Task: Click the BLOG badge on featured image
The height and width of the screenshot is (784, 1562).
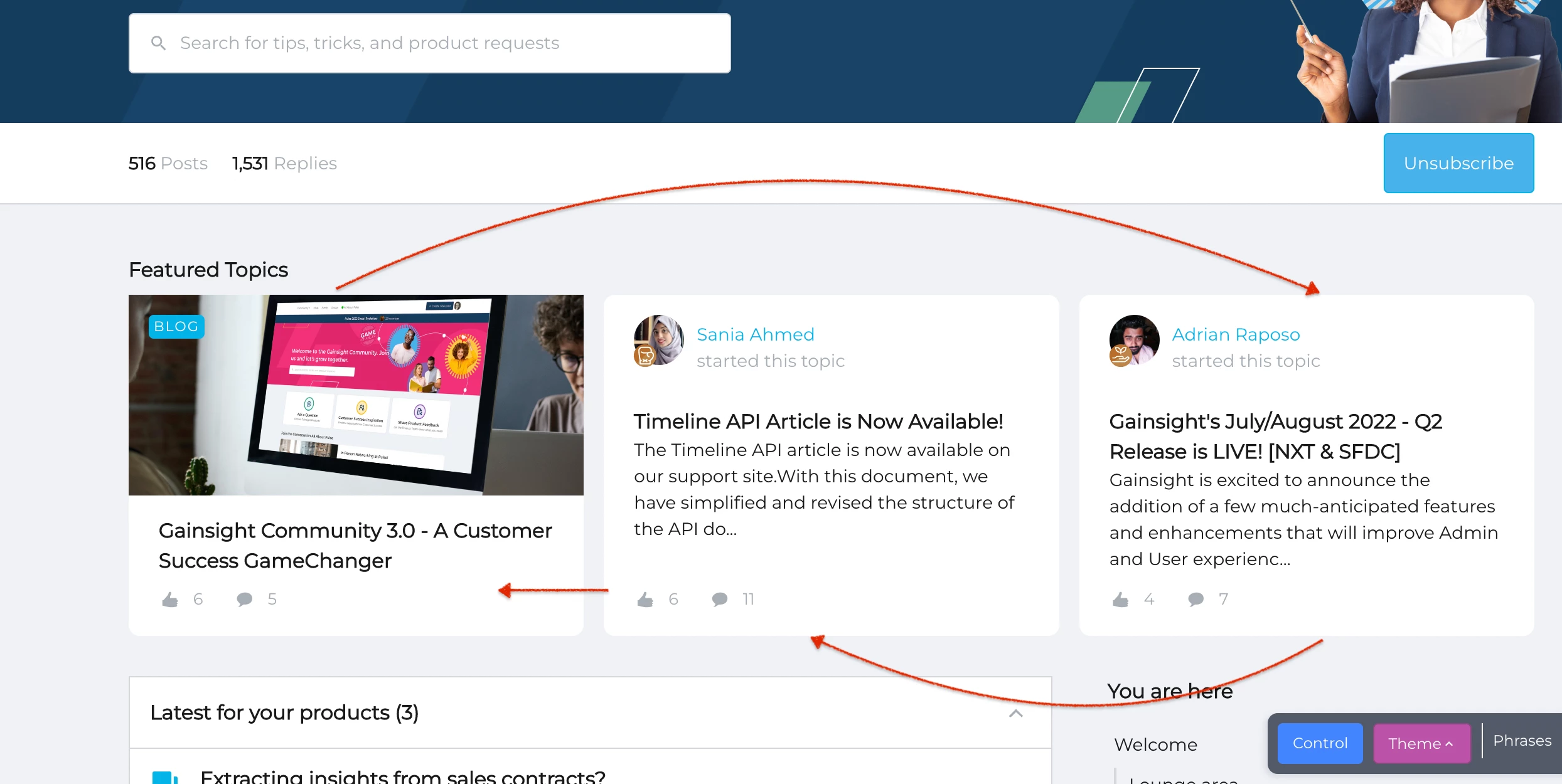Action: pos(176,326)
